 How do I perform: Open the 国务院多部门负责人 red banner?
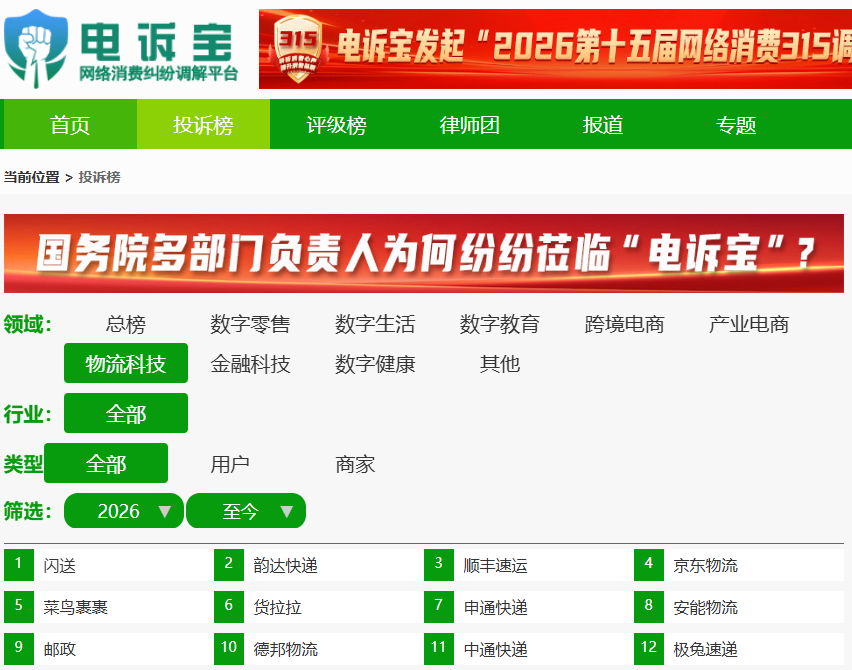point(424,253)
